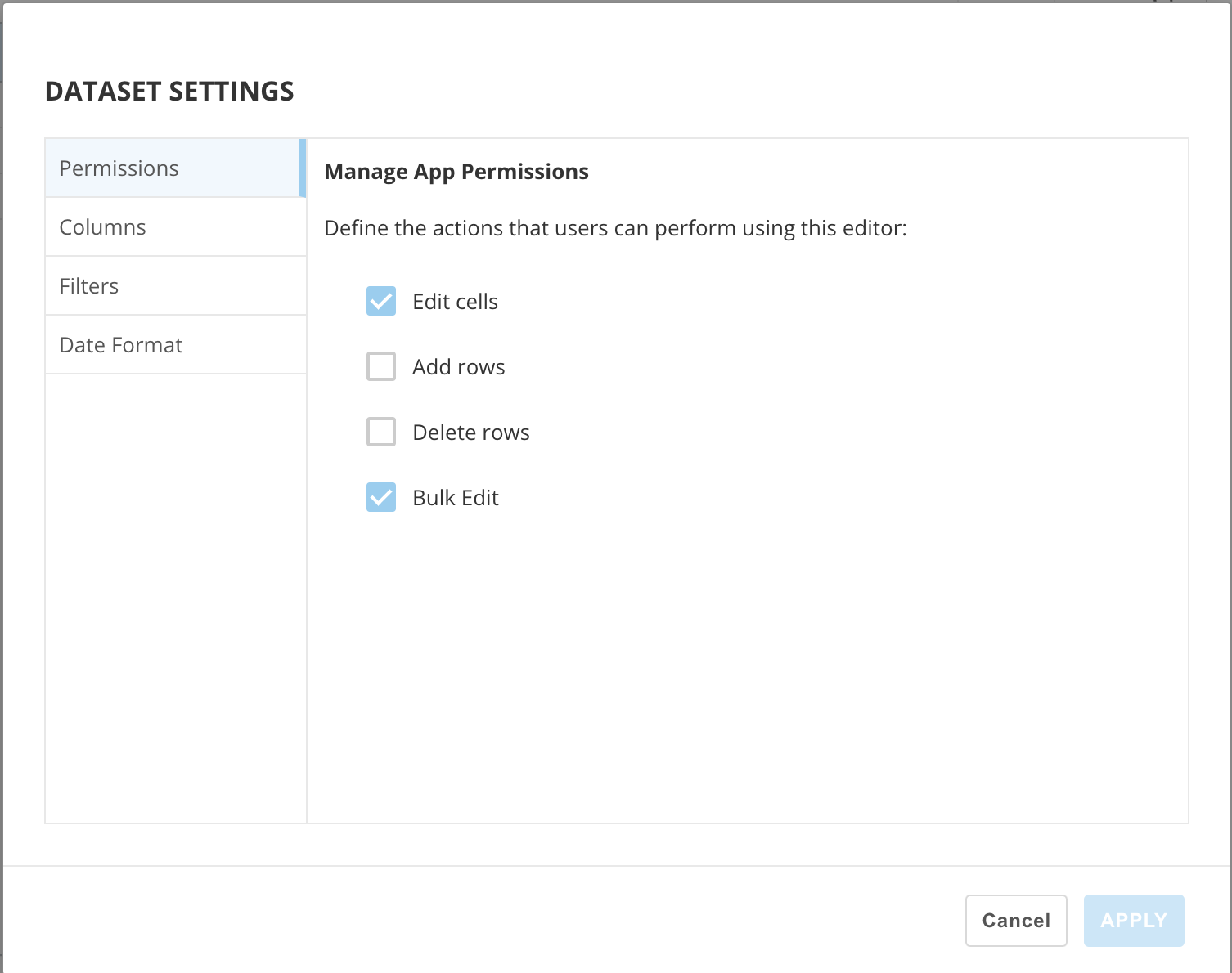Viewport: 1232px width, 973px height.
Task: Uncheck the Edit cells checkbox
Action: (381, 301)
